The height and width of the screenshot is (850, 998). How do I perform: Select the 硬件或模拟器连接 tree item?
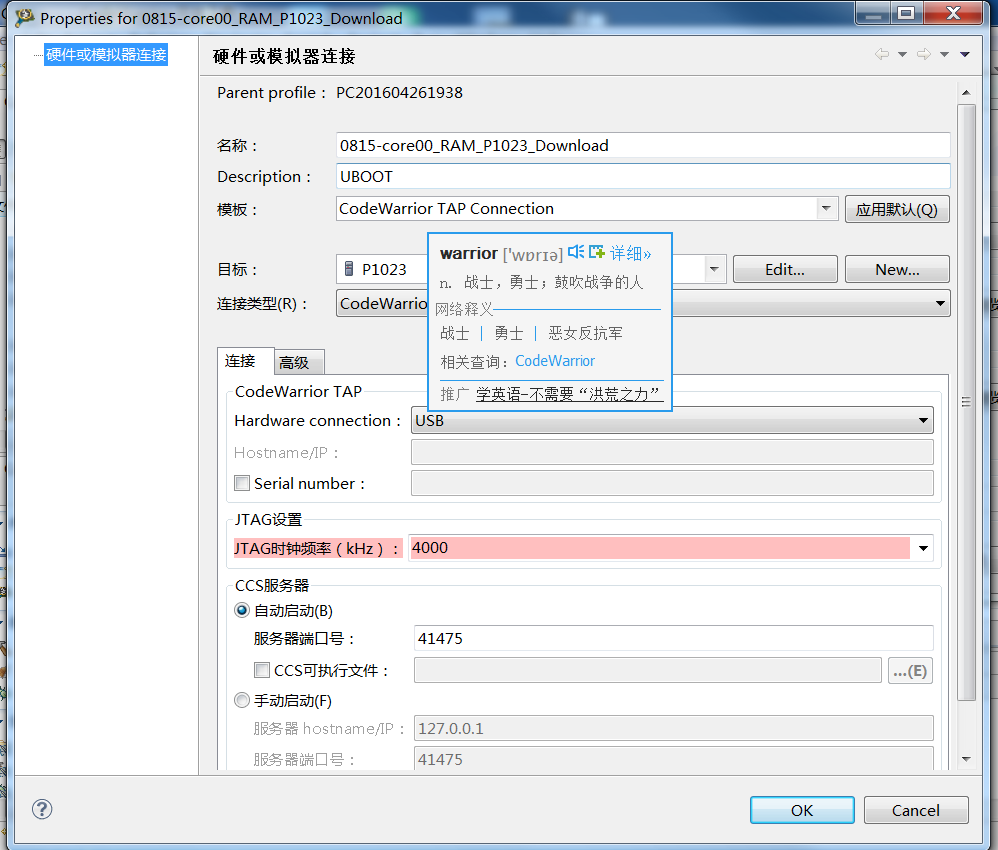(x=106, y=55)
